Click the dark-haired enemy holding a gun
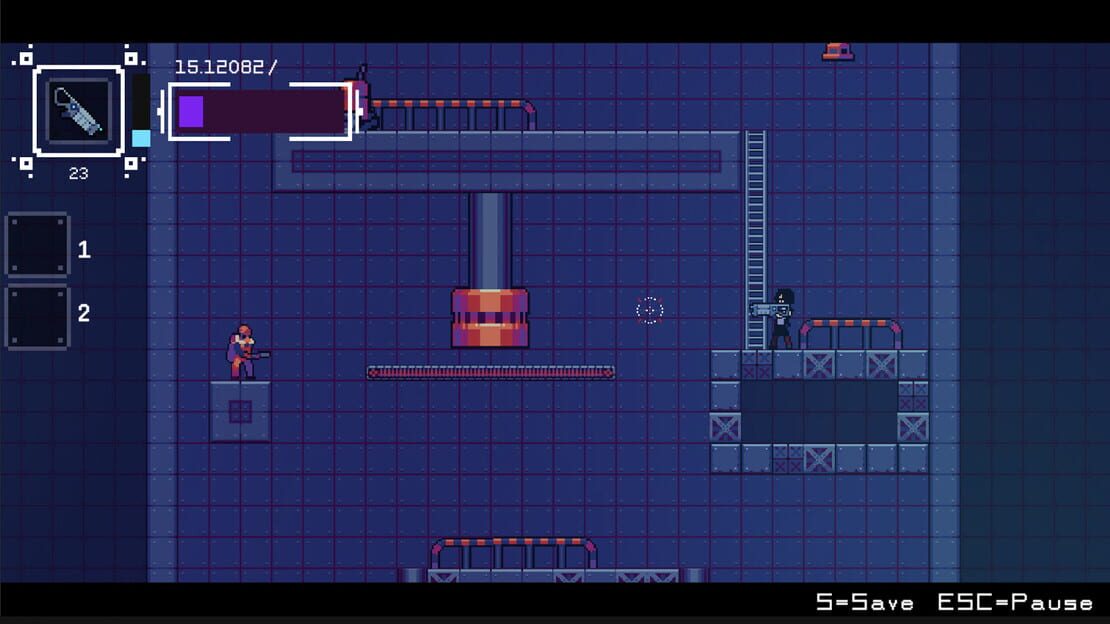Image resolution: width=1110 pixels, height=624 pixels. tap(775, 319)
